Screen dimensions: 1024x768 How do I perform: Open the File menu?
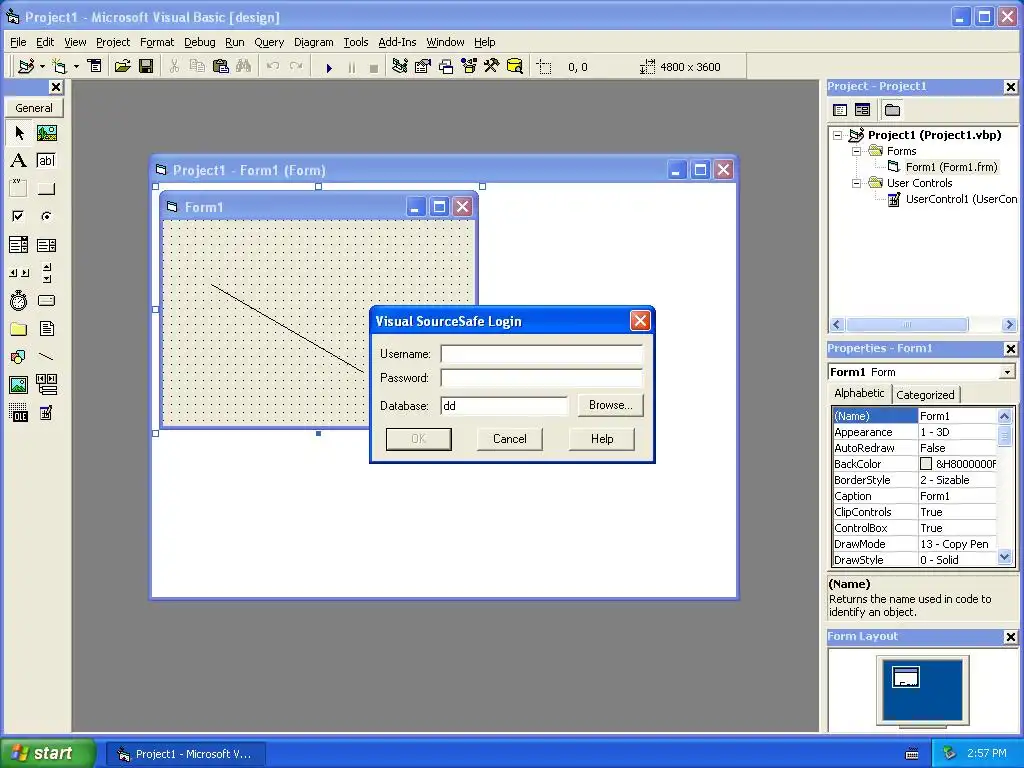pyautogui.click(x=18, y=42)
